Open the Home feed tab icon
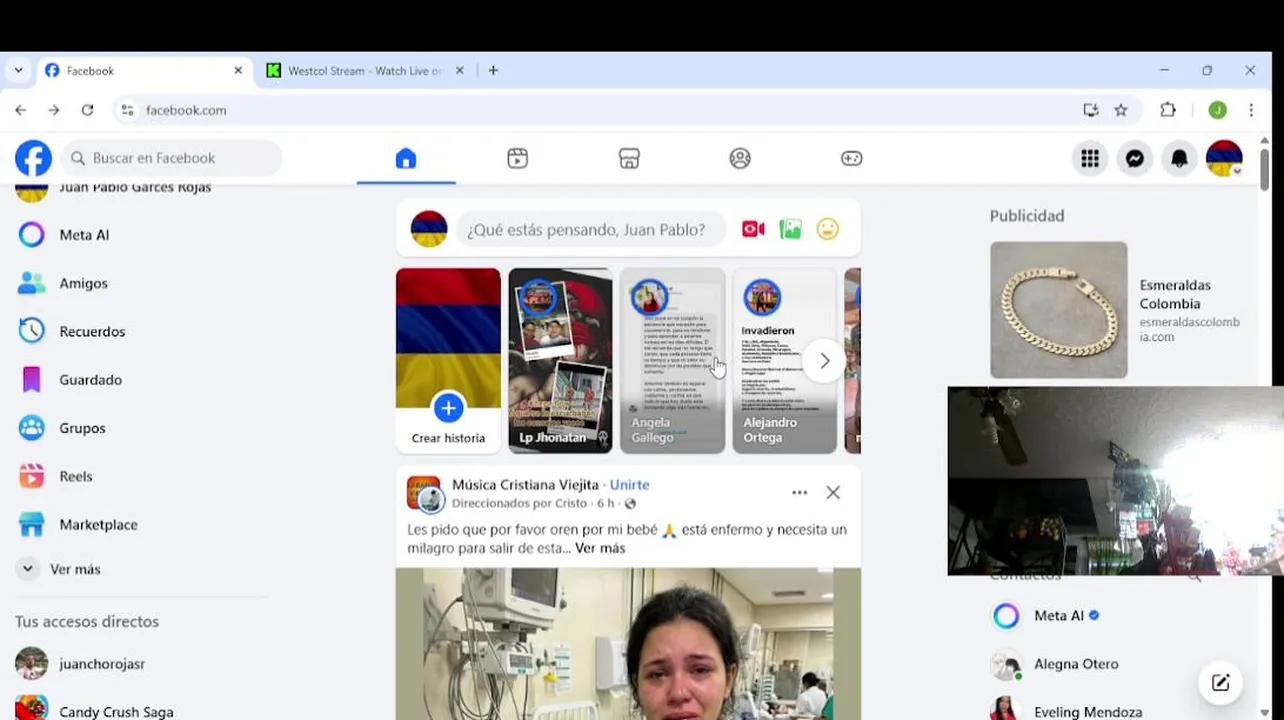 [x=405, y=158]
